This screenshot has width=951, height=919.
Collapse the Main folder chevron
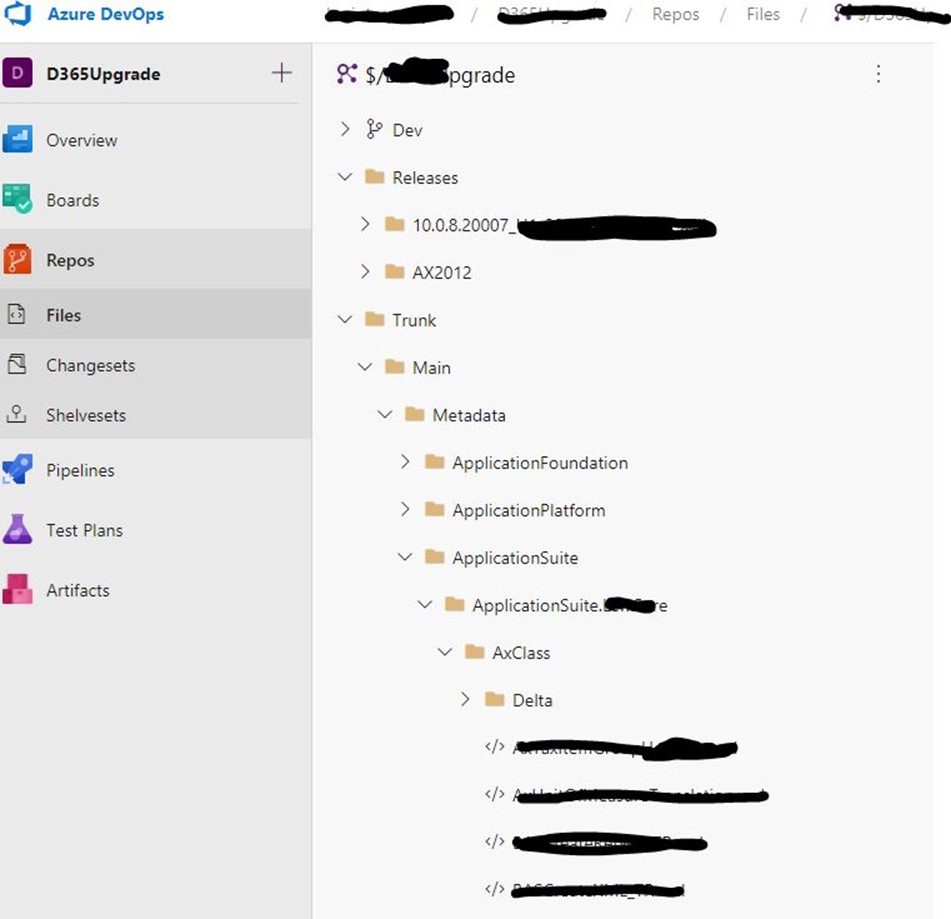[x=365, y=366]
